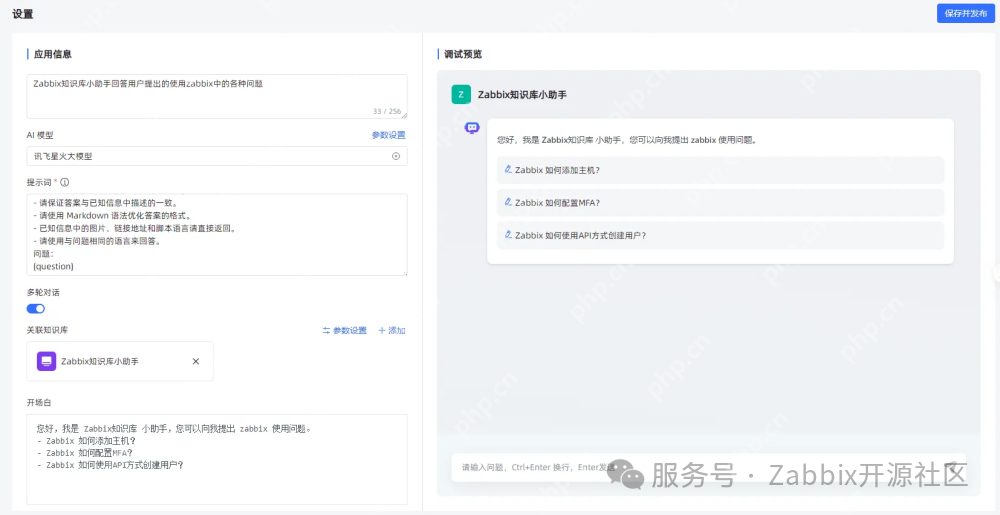1000x515 pixels.
Task: Click the {question} placeholder in prompt
Action: 53,266
